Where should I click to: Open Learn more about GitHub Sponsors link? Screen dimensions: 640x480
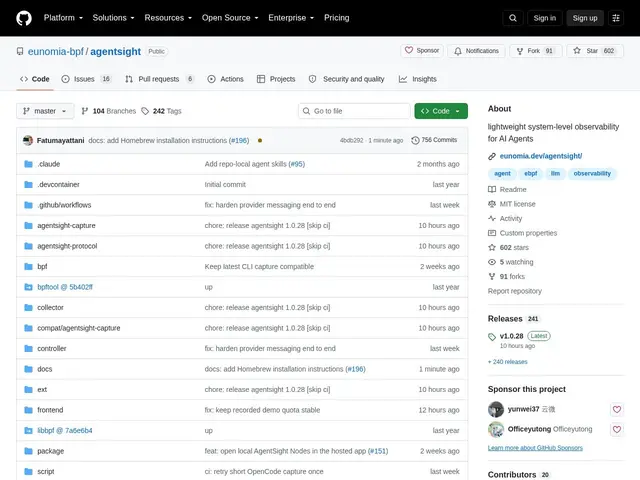[535, 448]
